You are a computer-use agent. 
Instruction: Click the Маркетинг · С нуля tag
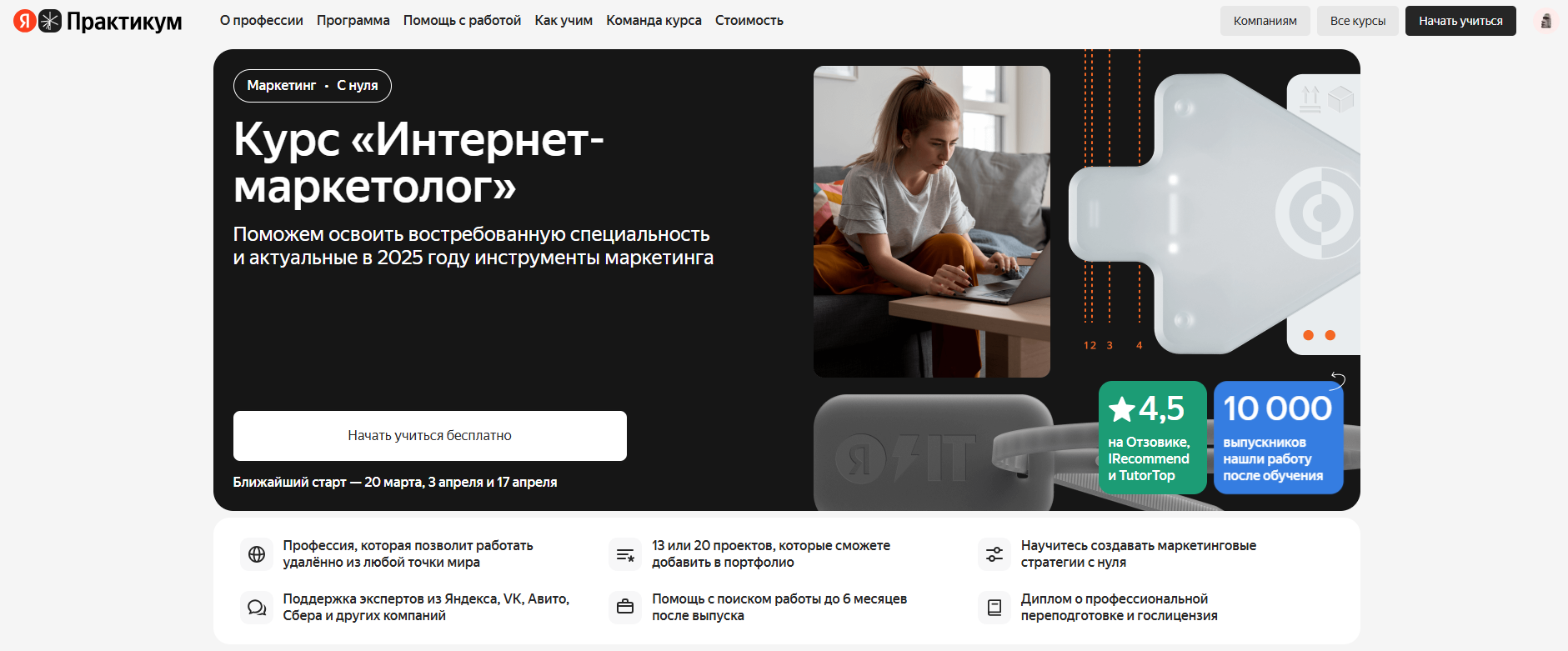point(313,86)
